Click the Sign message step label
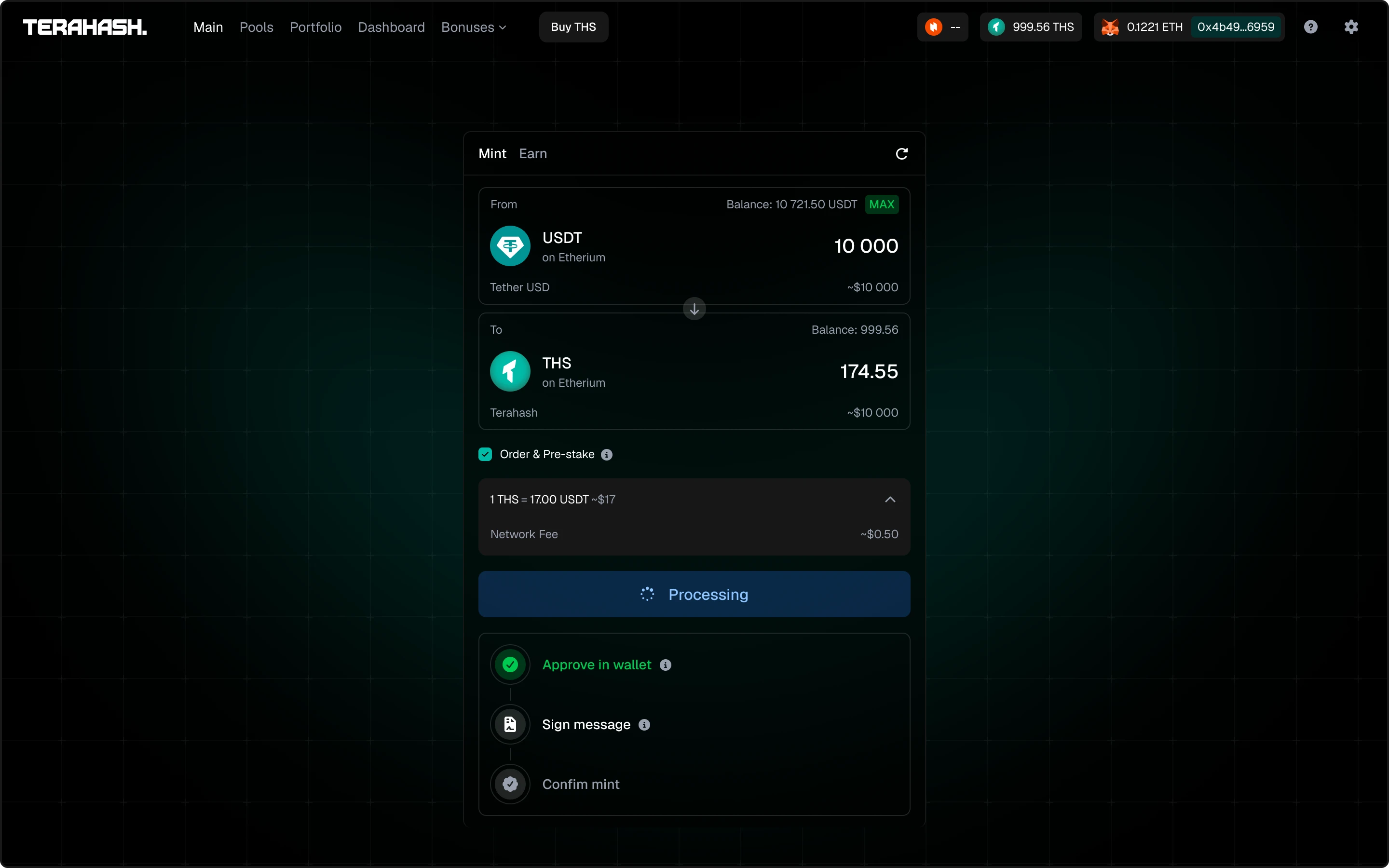Viewport: 1389px width, 868px height. coord(586,724)
